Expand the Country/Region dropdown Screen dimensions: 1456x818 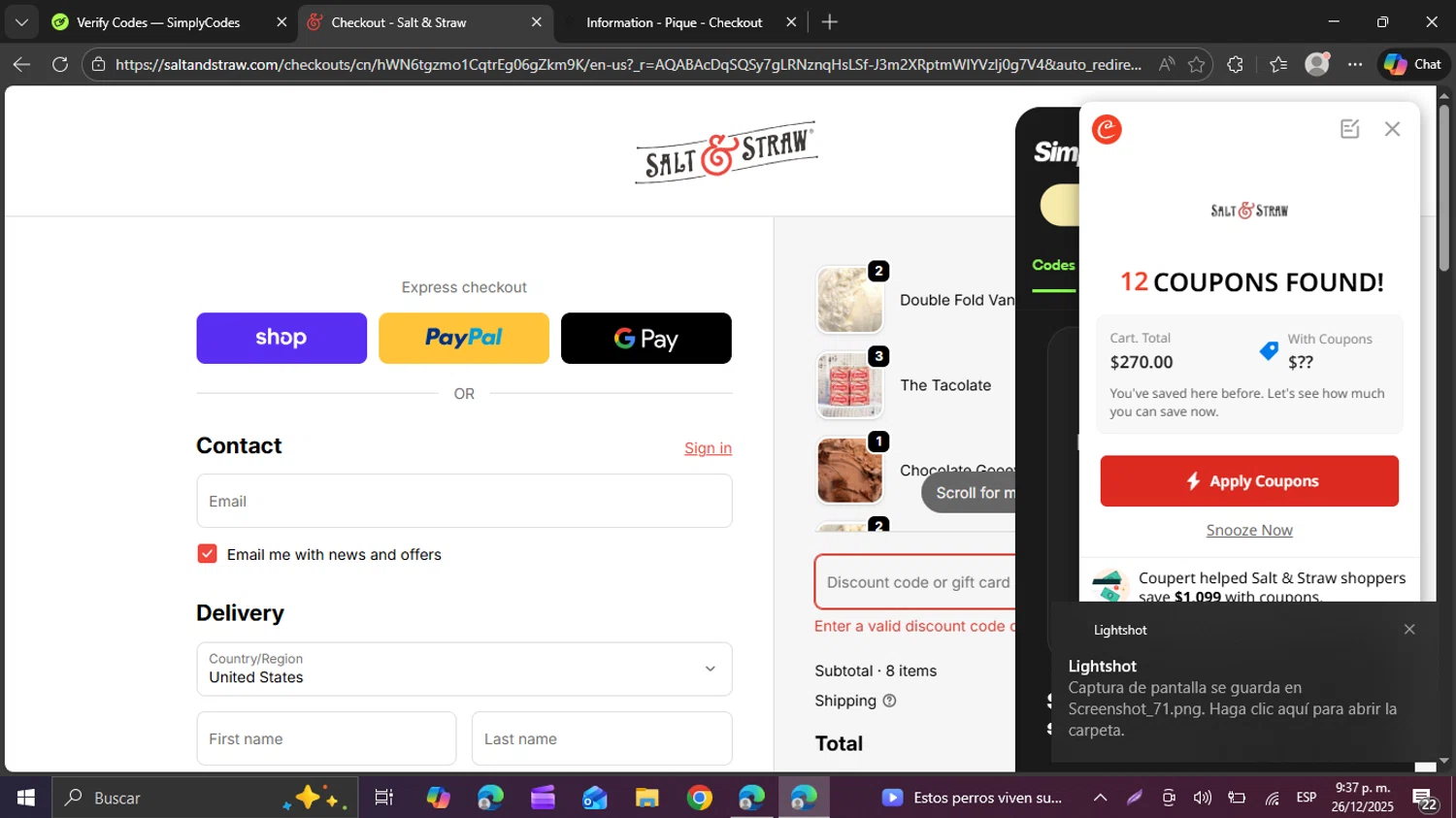pos(464,669)
